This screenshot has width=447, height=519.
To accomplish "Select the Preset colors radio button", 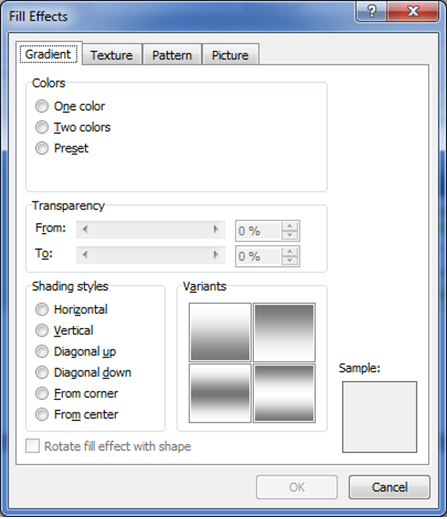I will 42,148.
